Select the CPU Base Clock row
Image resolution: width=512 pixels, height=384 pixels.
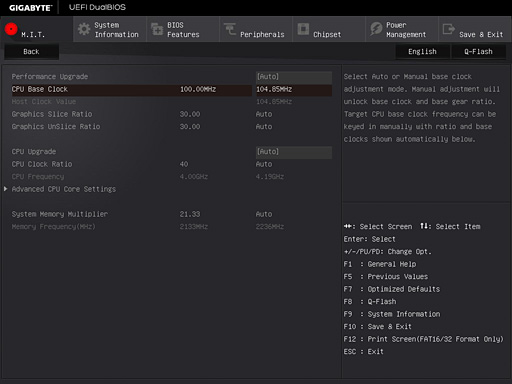point(172,89)
